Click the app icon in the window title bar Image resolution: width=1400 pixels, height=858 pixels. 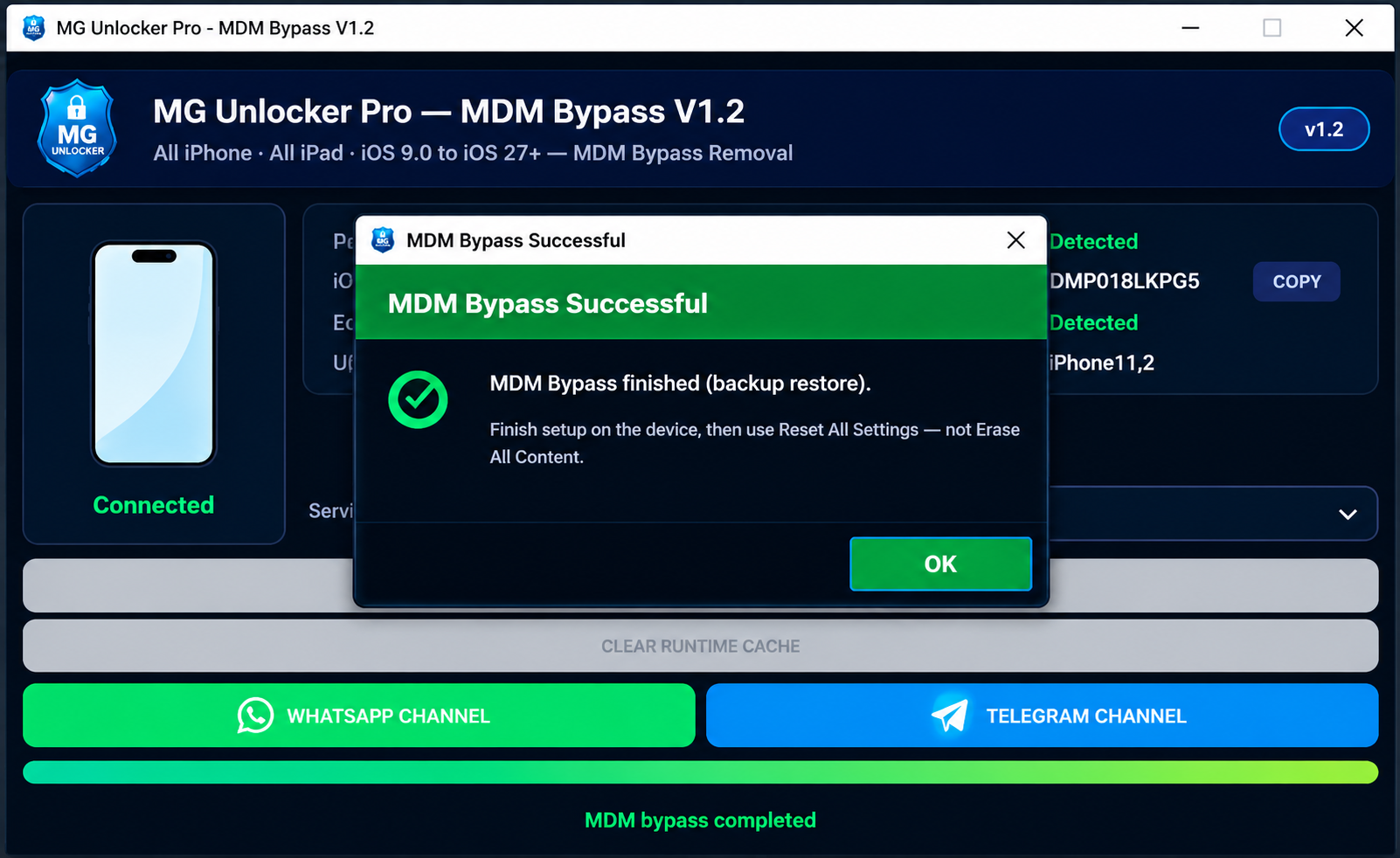[33, 28]
